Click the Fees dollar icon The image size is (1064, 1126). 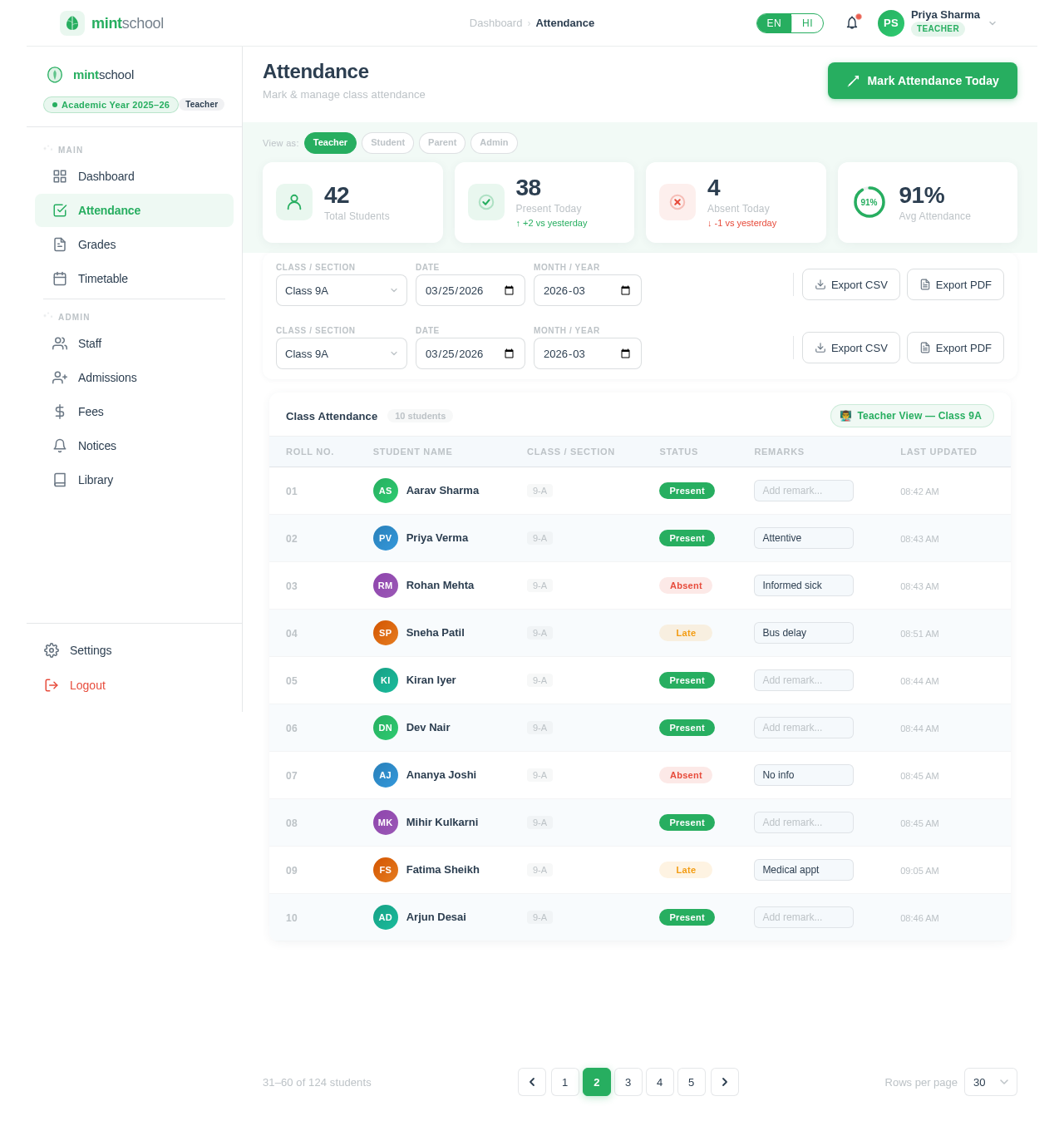click(60, 412)
